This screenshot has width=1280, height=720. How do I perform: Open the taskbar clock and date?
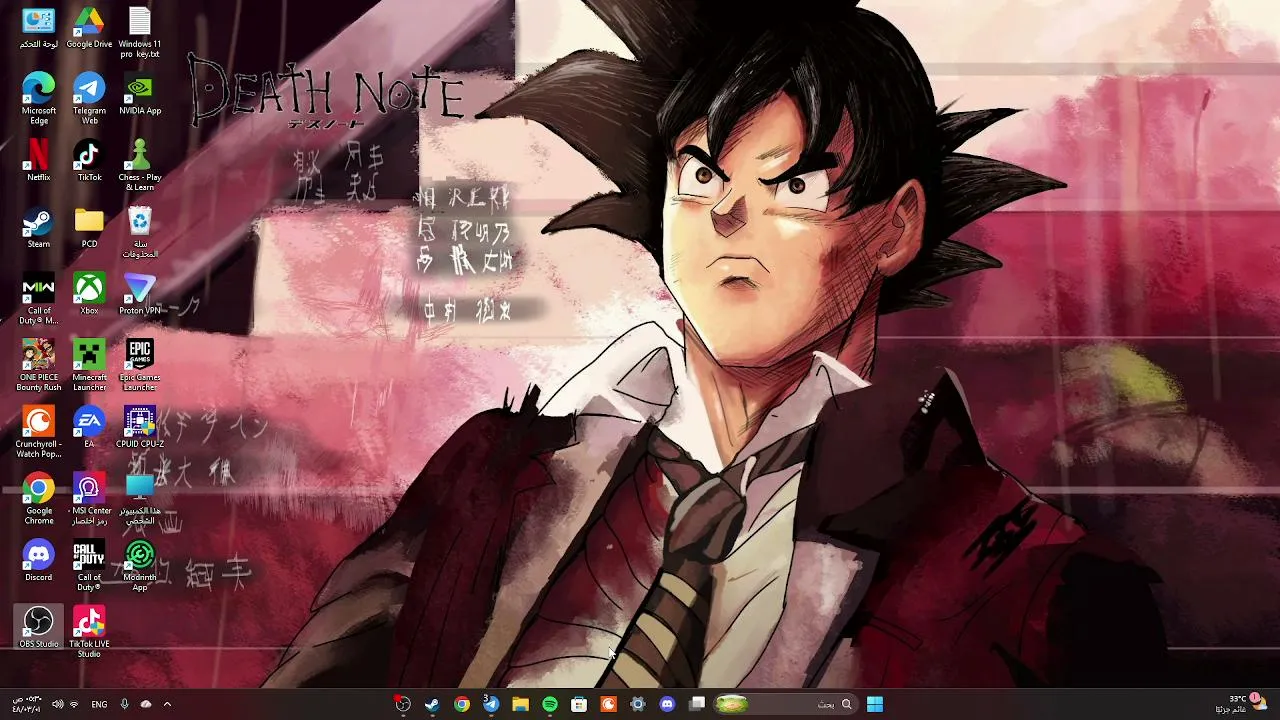pos(25,704)
